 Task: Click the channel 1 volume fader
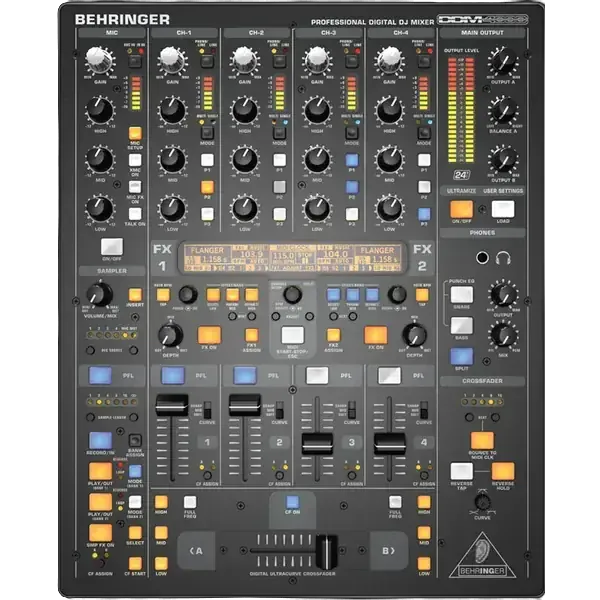point(172,405)
